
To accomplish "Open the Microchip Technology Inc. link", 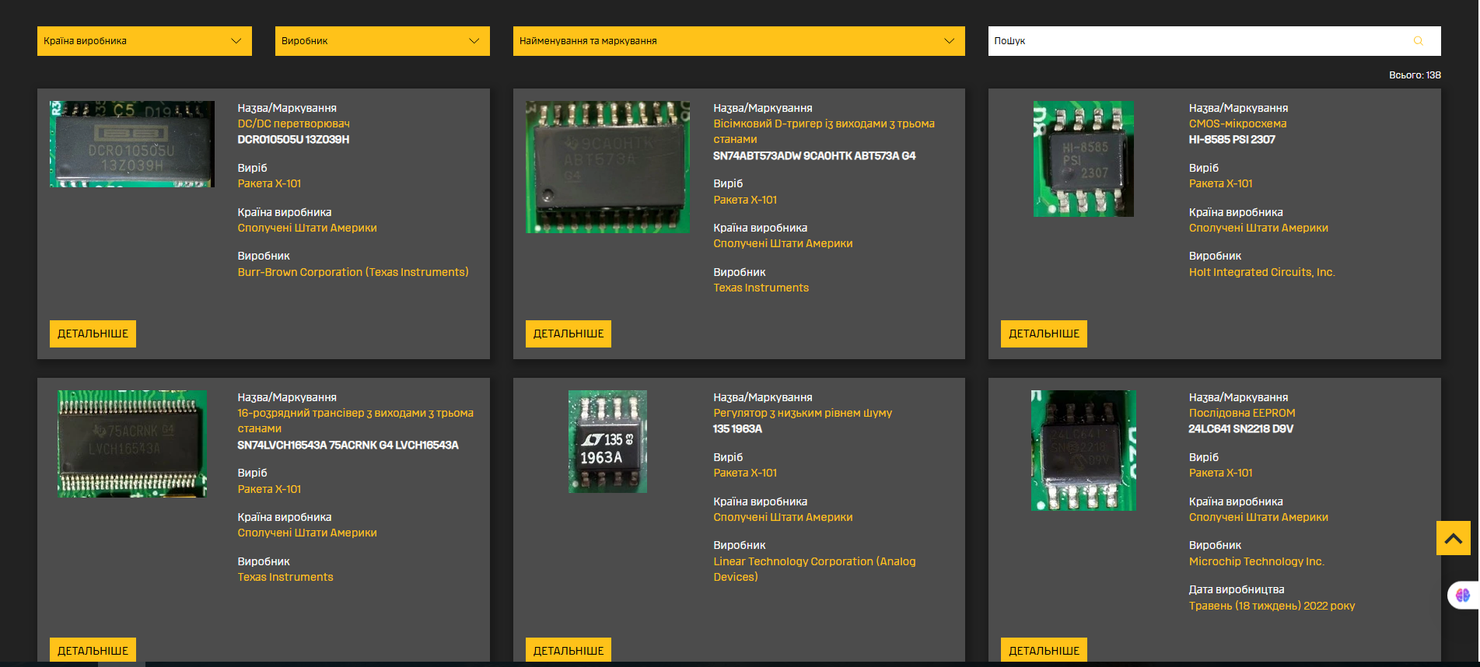I will click(x=1256, y=561).
